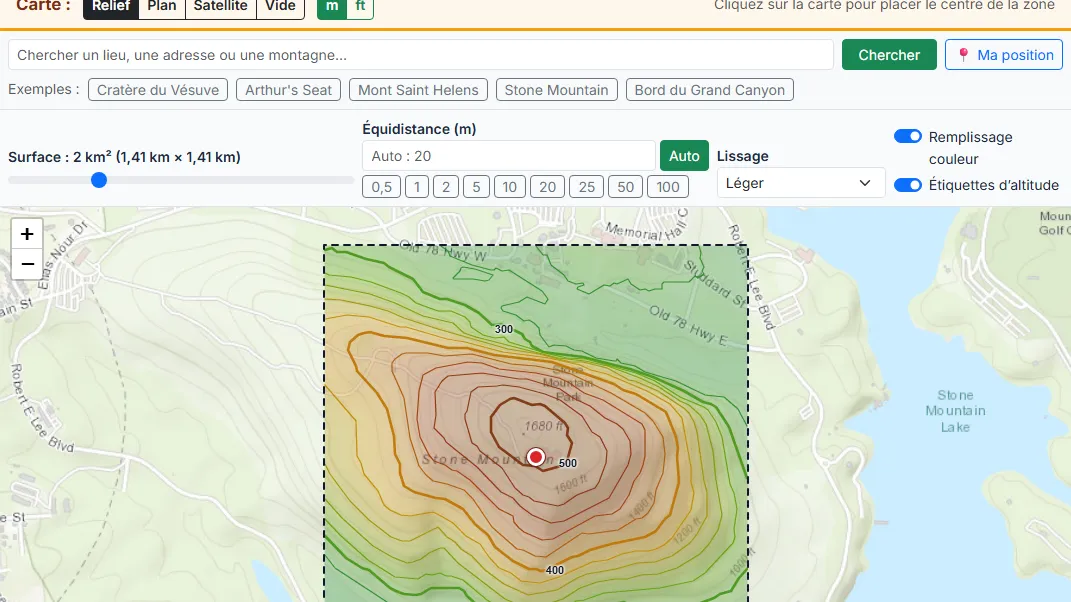Set equidistance preset to 50
The width and height of the screenshot is (1071, 602).
pyautogui.click(x=626, y=187)
